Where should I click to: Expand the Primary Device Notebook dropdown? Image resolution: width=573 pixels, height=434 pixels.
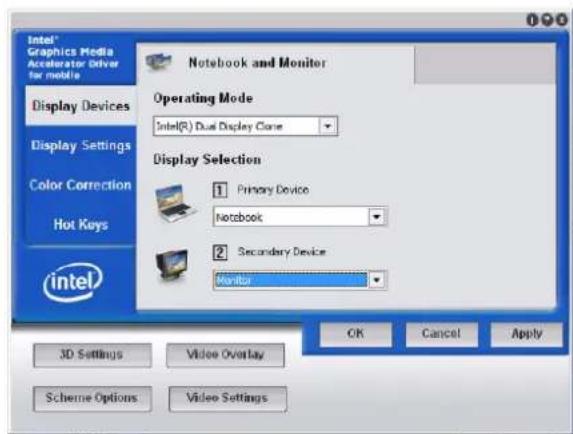pos(377,217)
